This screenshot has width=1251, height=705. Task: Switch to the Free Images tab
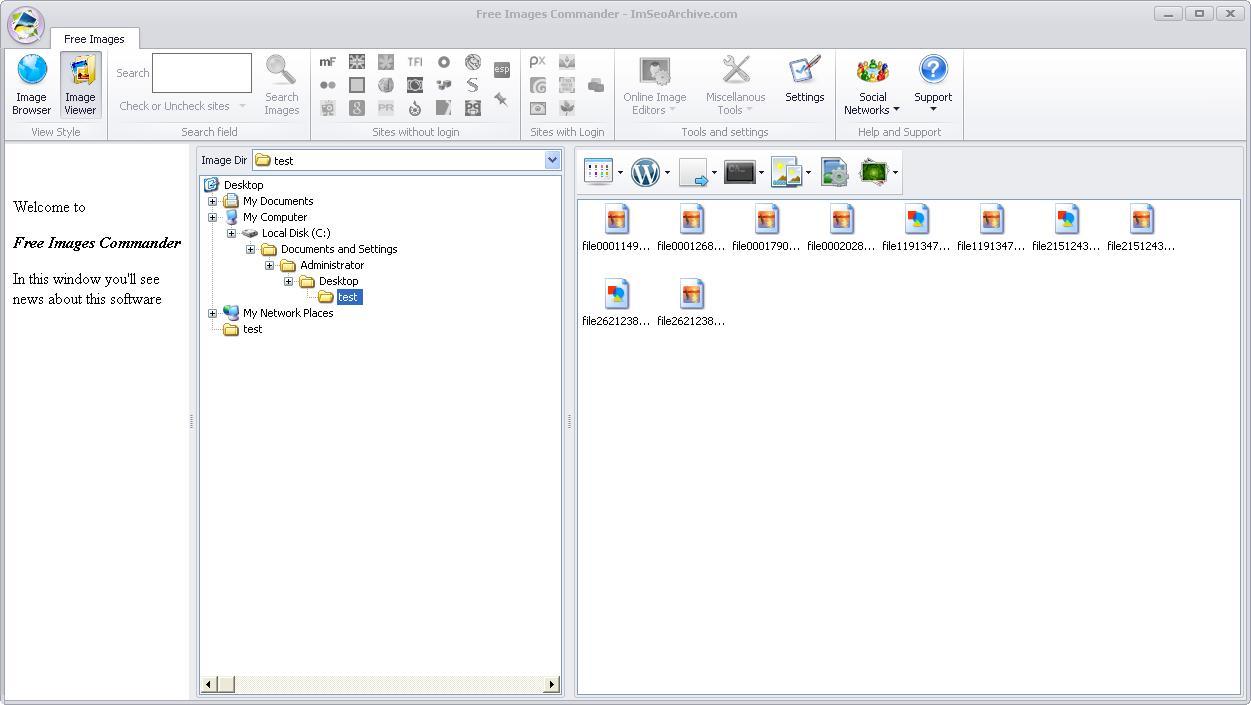95,38
